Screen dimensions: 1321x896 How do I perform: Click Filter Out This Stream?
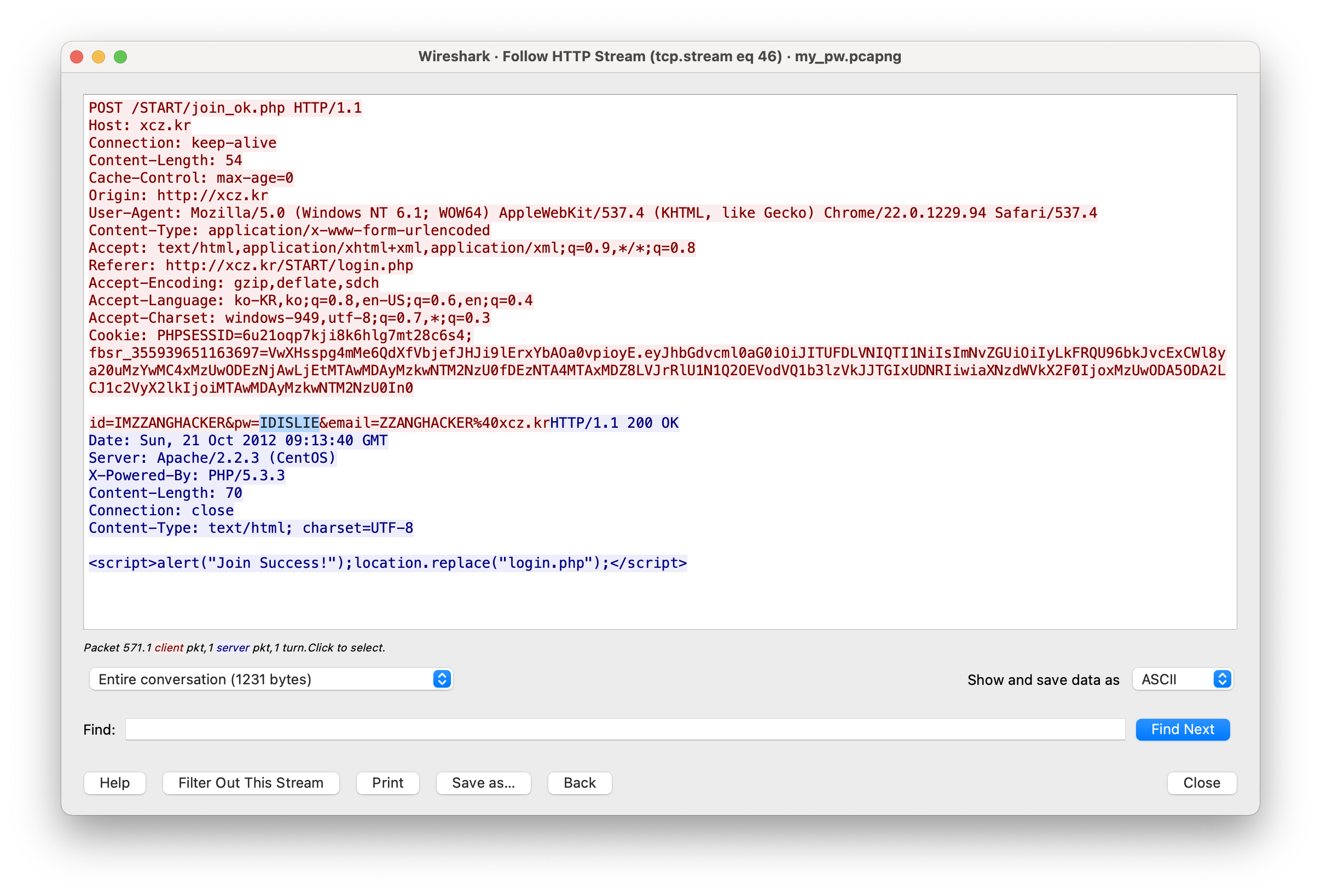251,782
